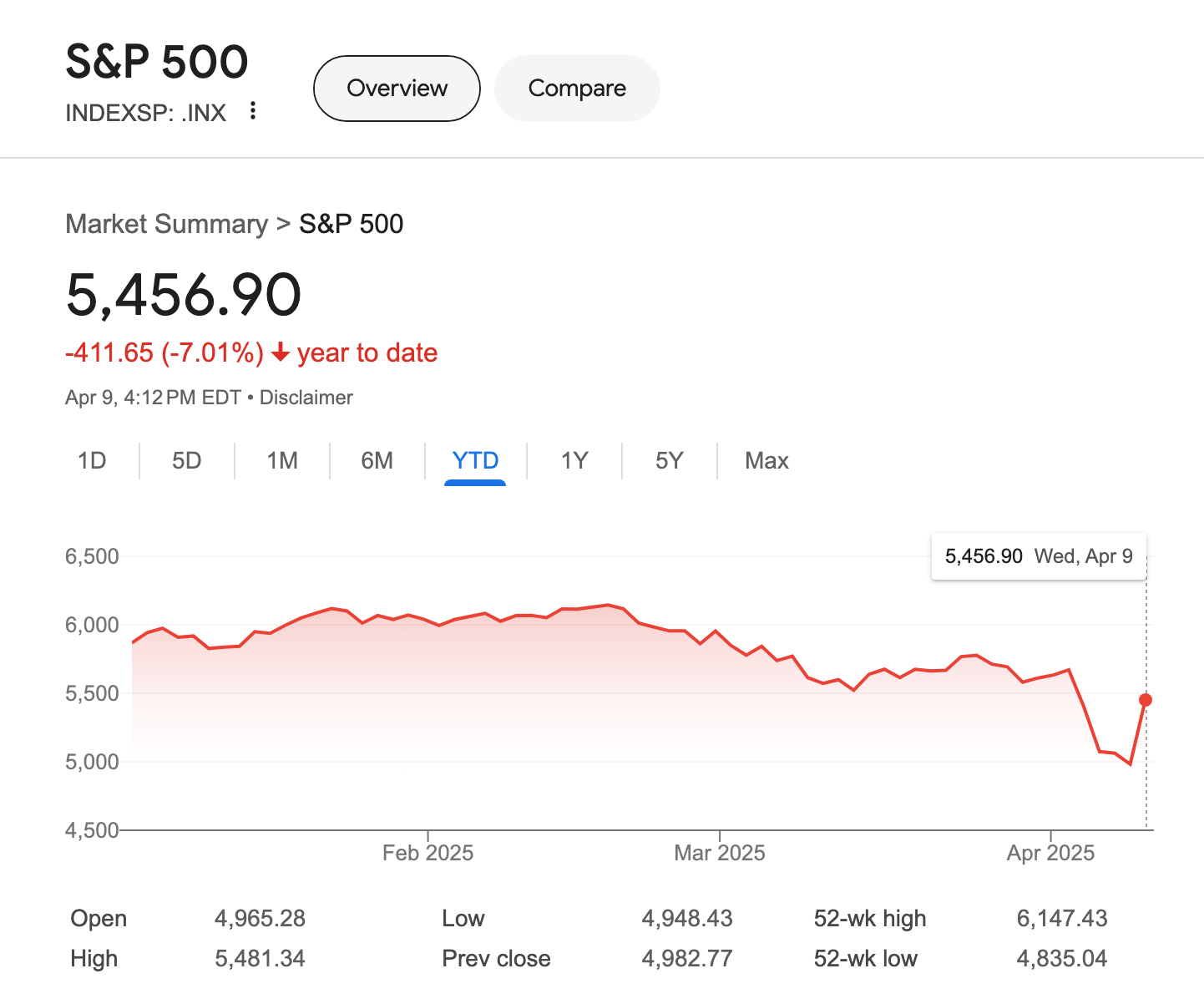Select the 5Y time range
The height and width of the screenshot is (1004, 1204).
click(x=669, y=460)
